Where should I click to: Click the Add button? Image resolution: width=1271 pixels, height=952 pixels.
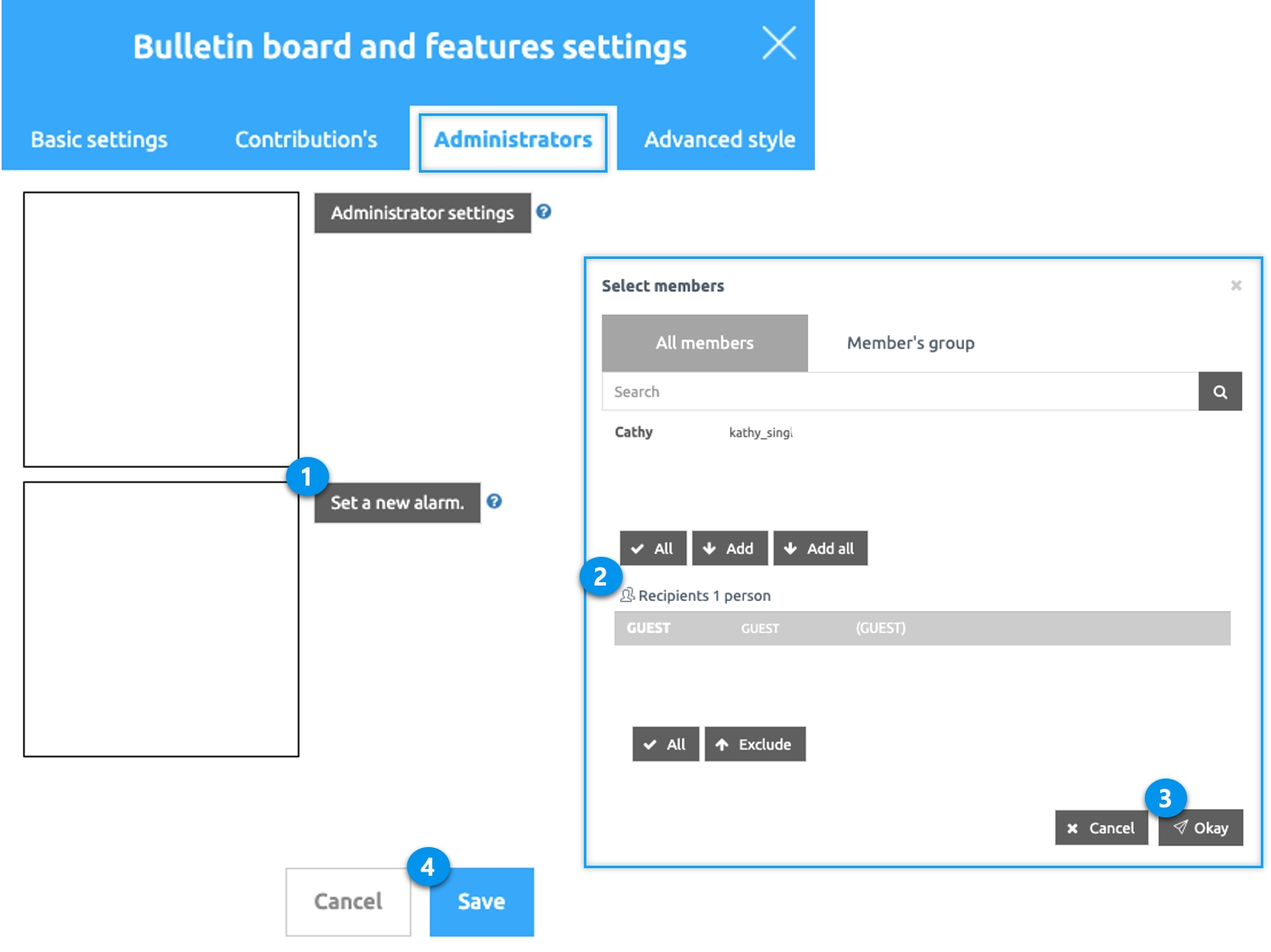[x=729, y=548]
